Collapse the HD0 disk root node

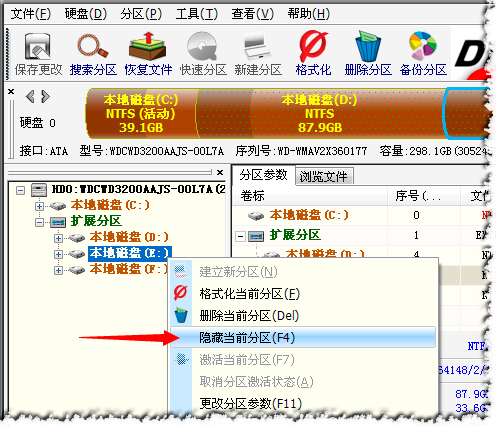pos(21,190)
